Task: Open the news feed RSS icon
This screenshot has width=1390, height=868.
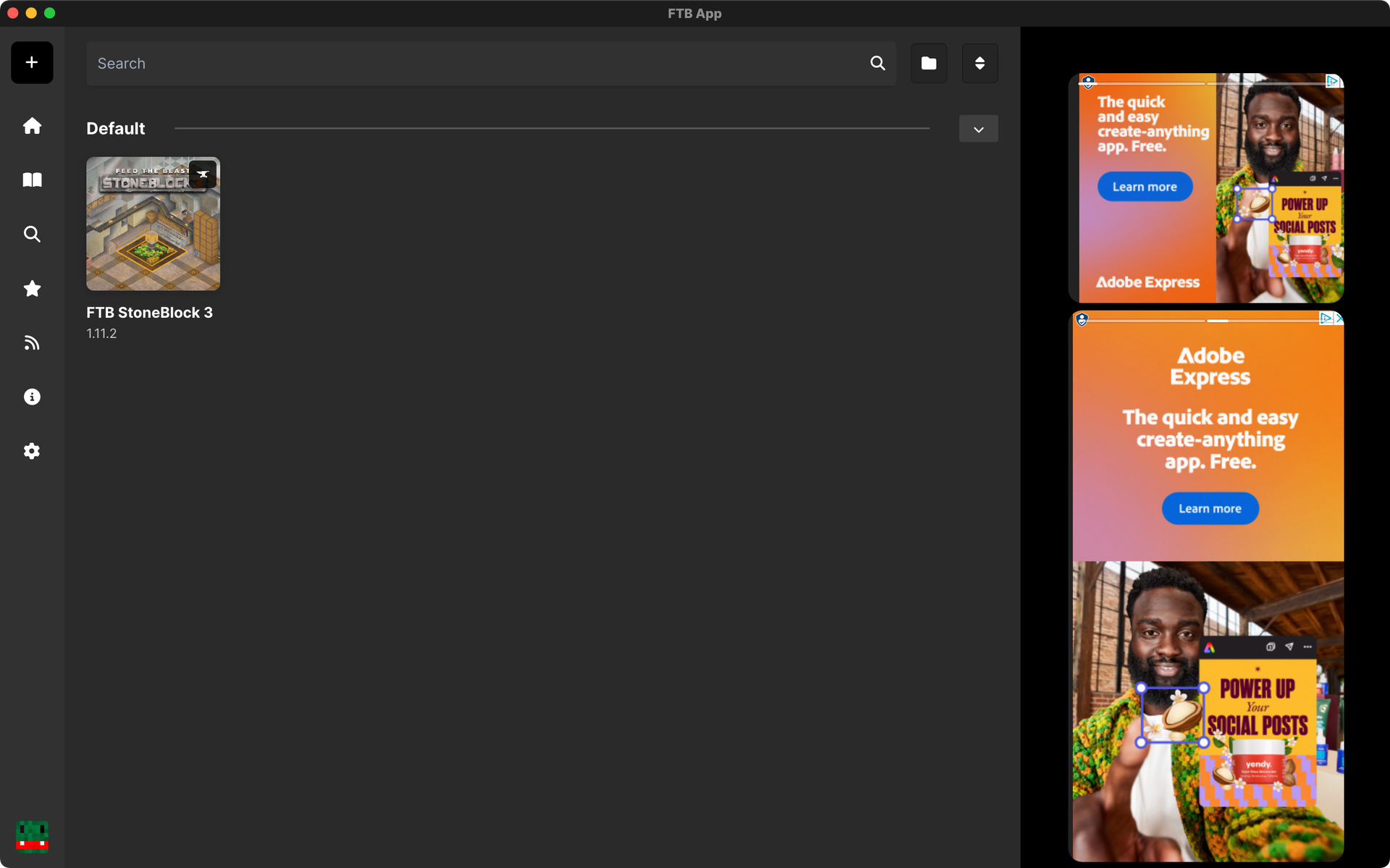Action: click(32, 342)
